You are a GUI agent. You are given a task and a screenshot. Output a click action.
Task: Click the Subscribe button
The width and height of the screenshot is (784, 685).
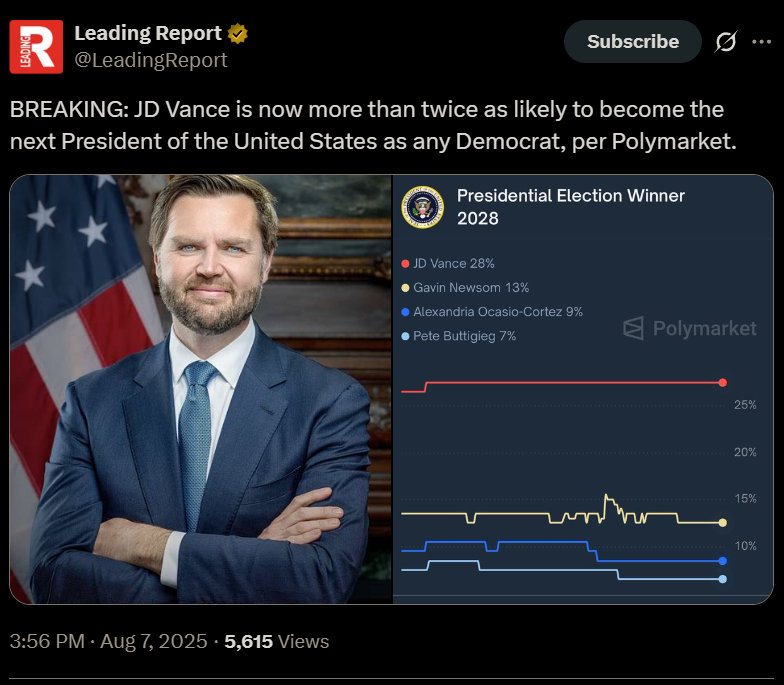632,42
